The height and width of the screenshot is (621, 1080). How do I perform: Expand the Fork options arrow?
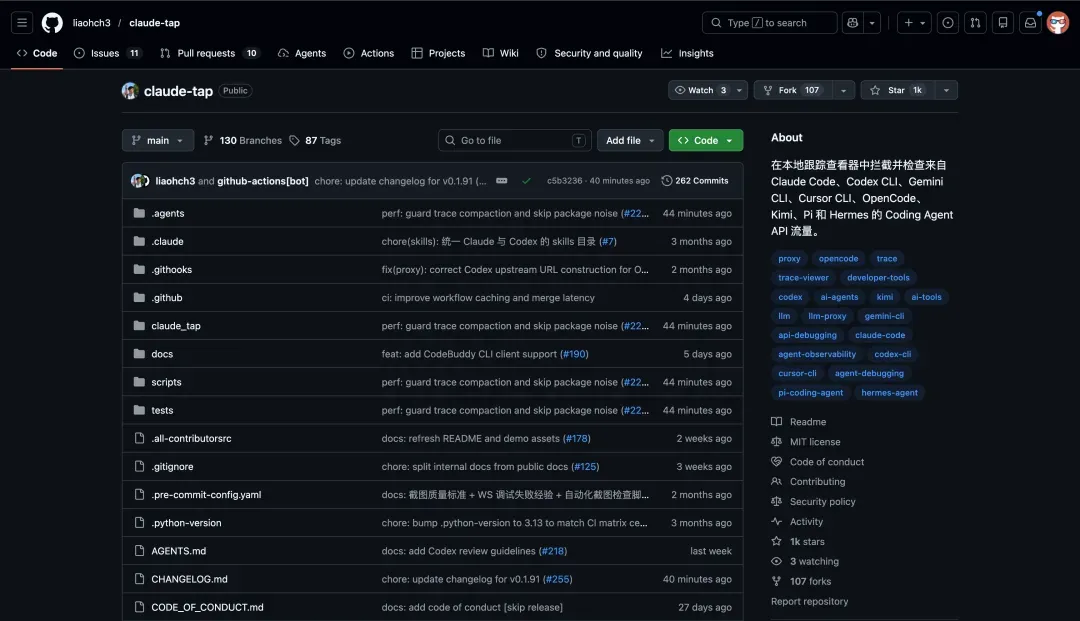click(844, 90)
